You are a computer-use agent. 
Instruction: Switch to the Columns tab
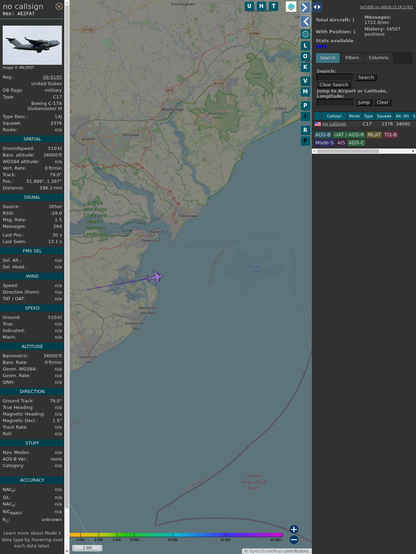pyautogui.click(x=378, y=58)
